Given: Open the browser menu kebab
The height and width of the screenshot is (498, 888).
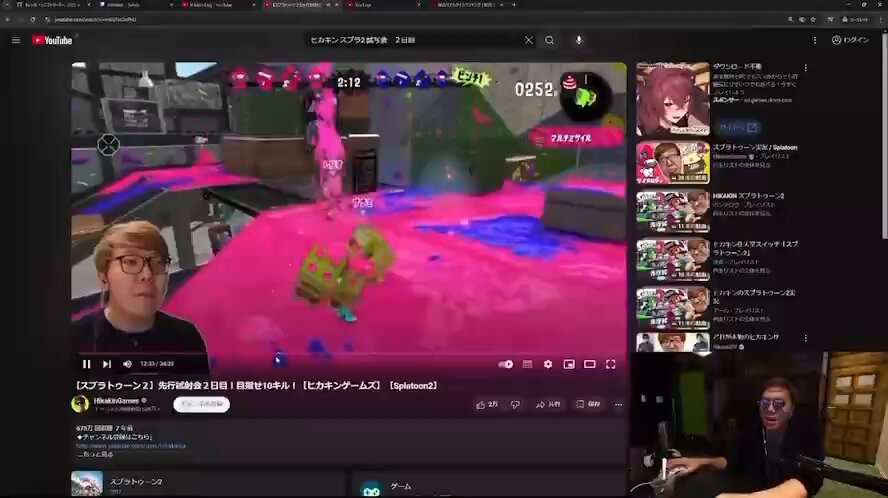Looking at the screenshot, I should (881, 19).
